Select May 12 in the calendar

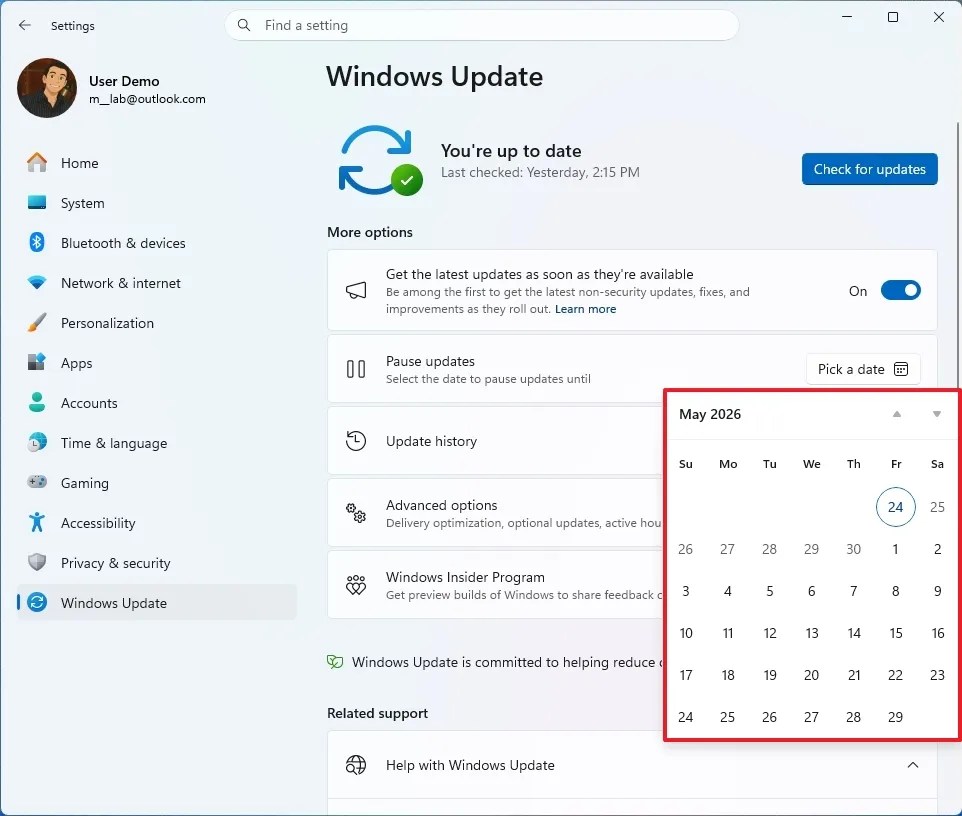point(769,633)
